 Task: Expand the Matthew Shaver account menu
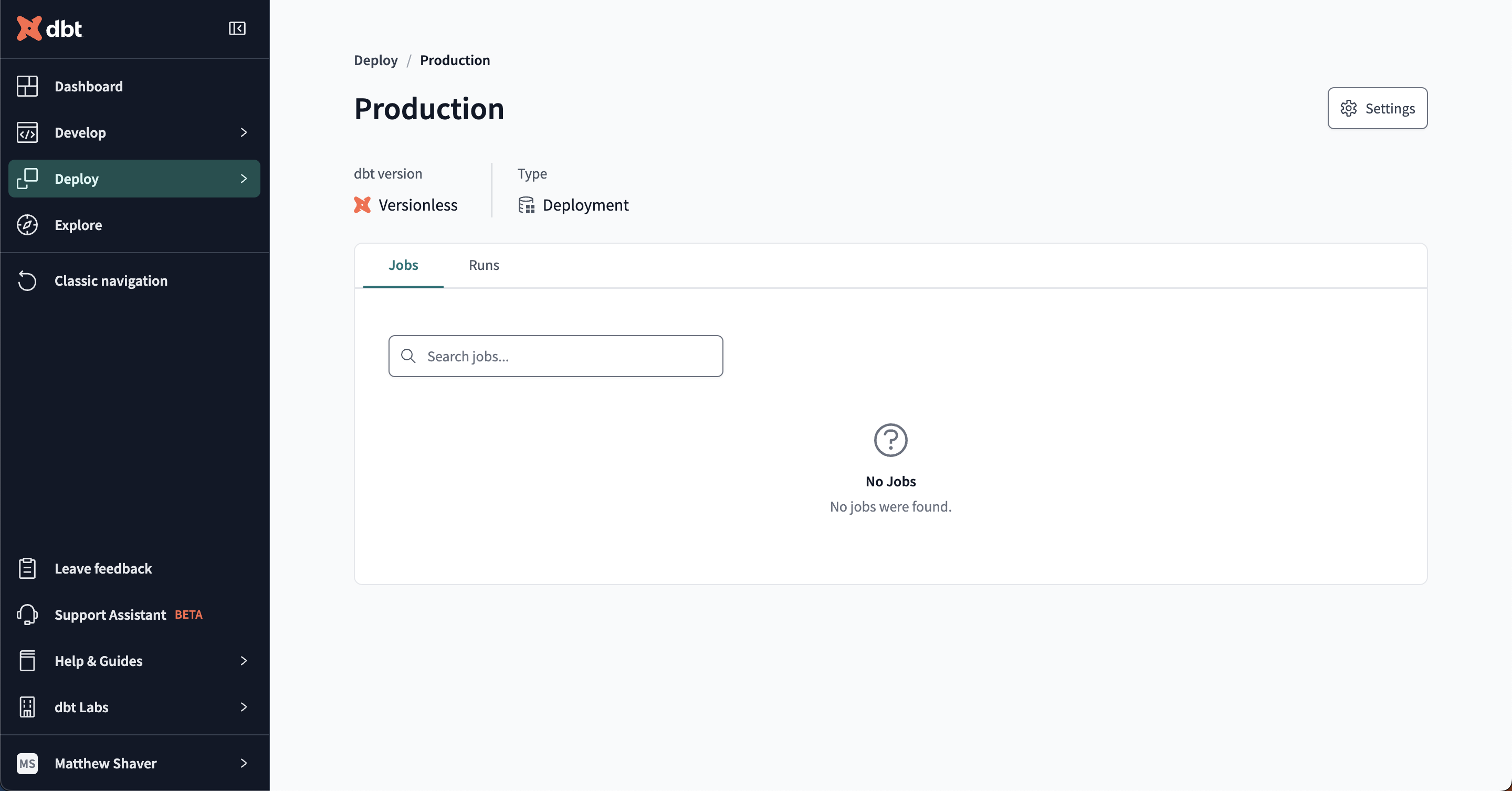[x=244, y=763]
